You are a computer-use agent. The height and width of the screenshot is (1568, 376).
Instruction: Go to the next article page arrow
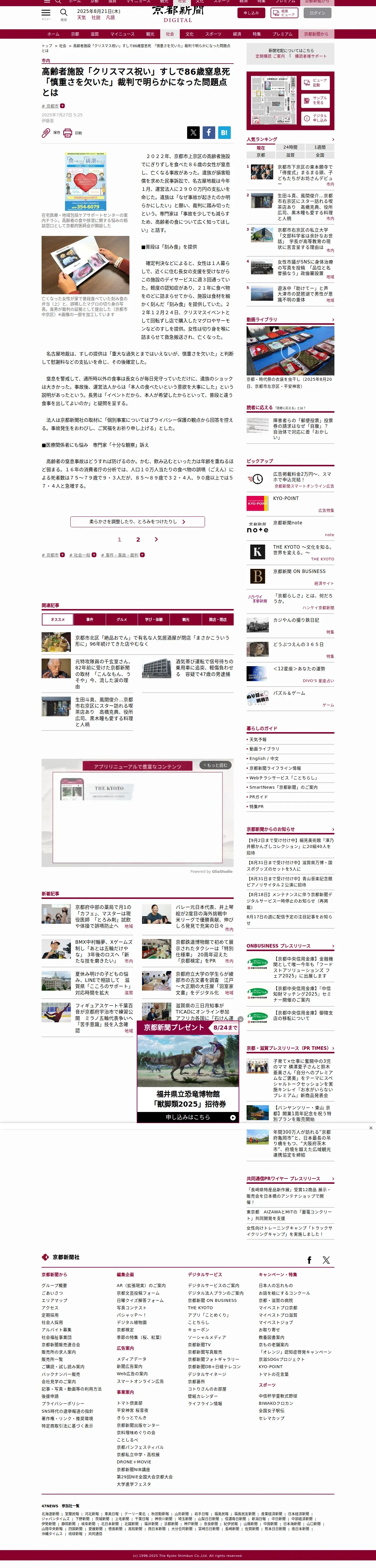tap(156, 539)
